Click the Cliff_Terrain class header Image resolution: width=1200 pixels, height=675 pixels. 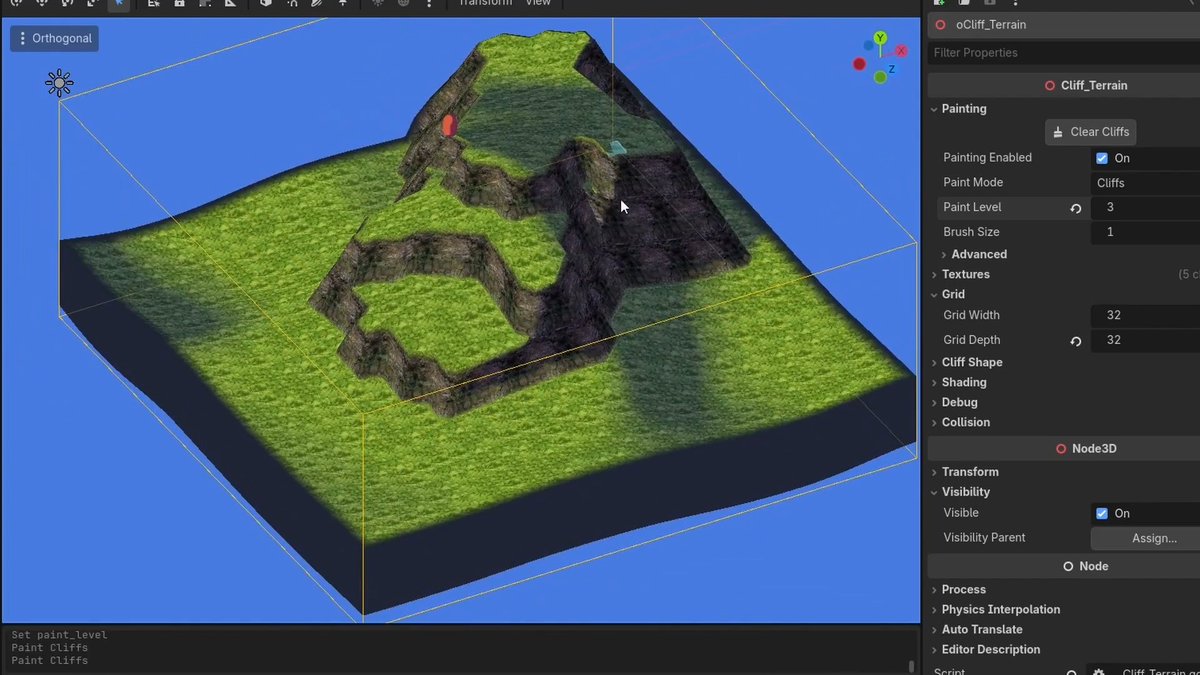1064,86
